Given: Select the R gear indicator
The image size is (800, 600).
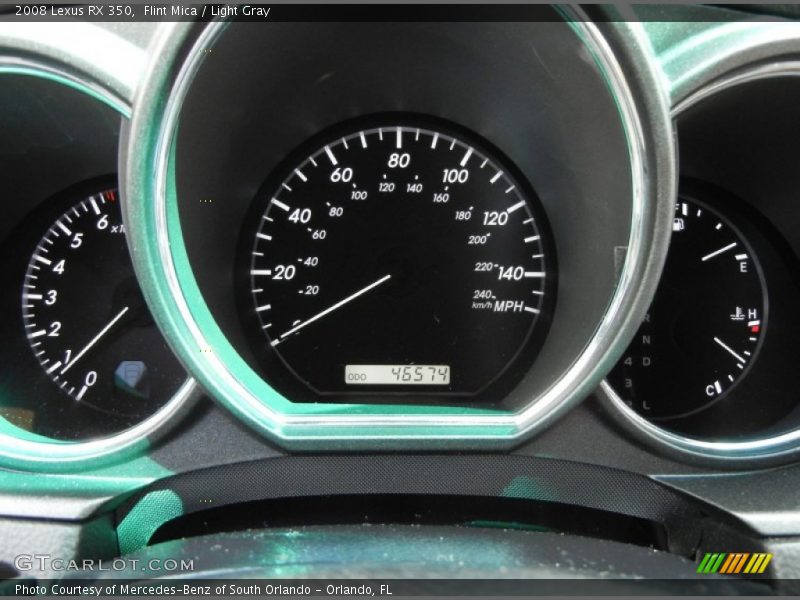Looking at the screenshot, I should [x=647, y=320].
